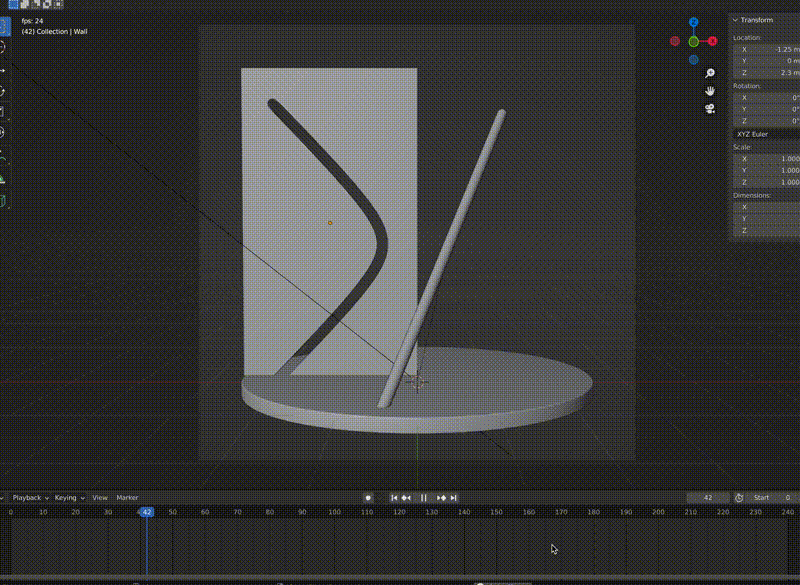Select the highlighted Select Box tool

pos(4,27)
